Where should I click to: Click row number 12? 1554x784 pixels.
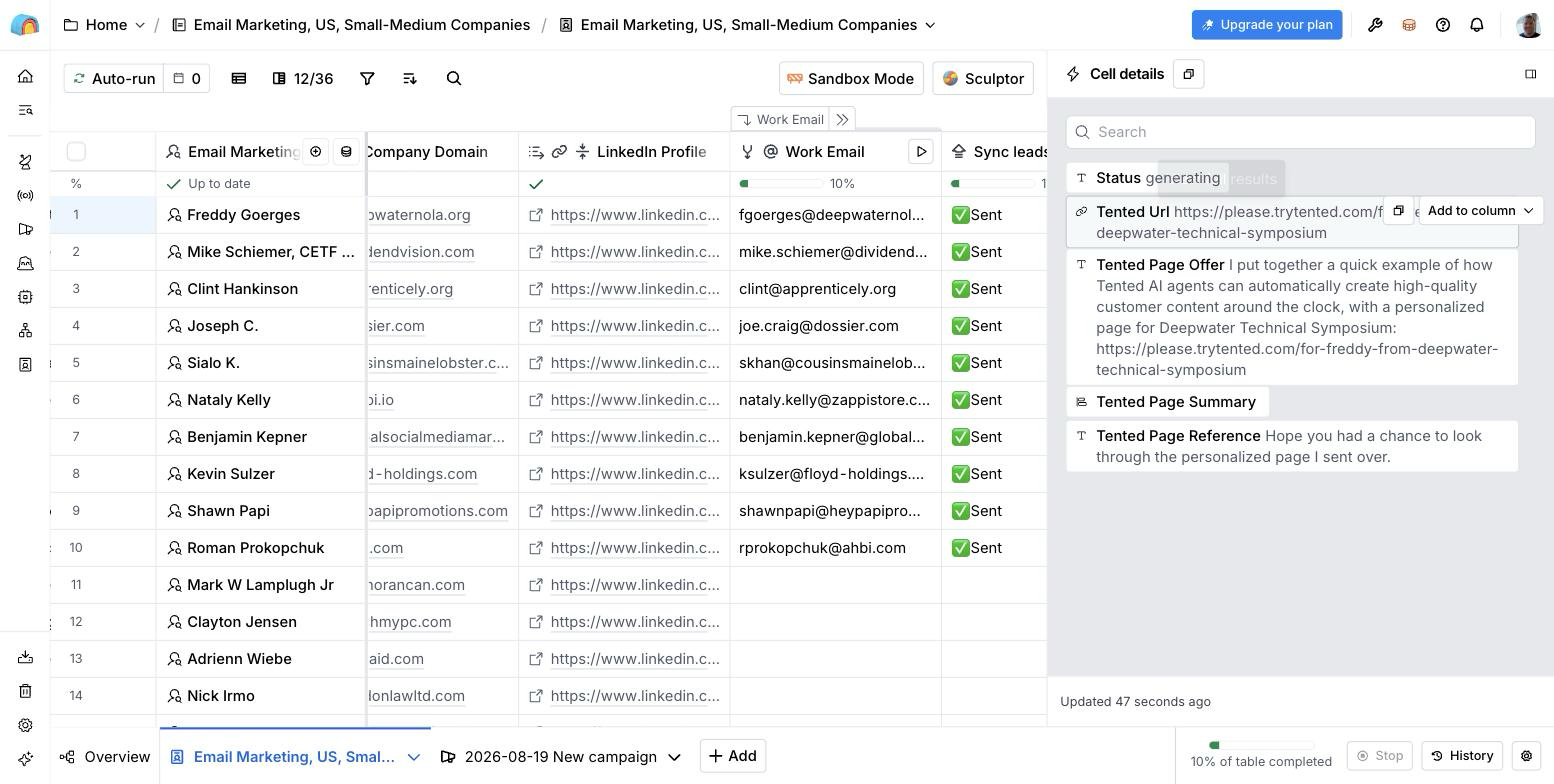[x=76, y=622]
